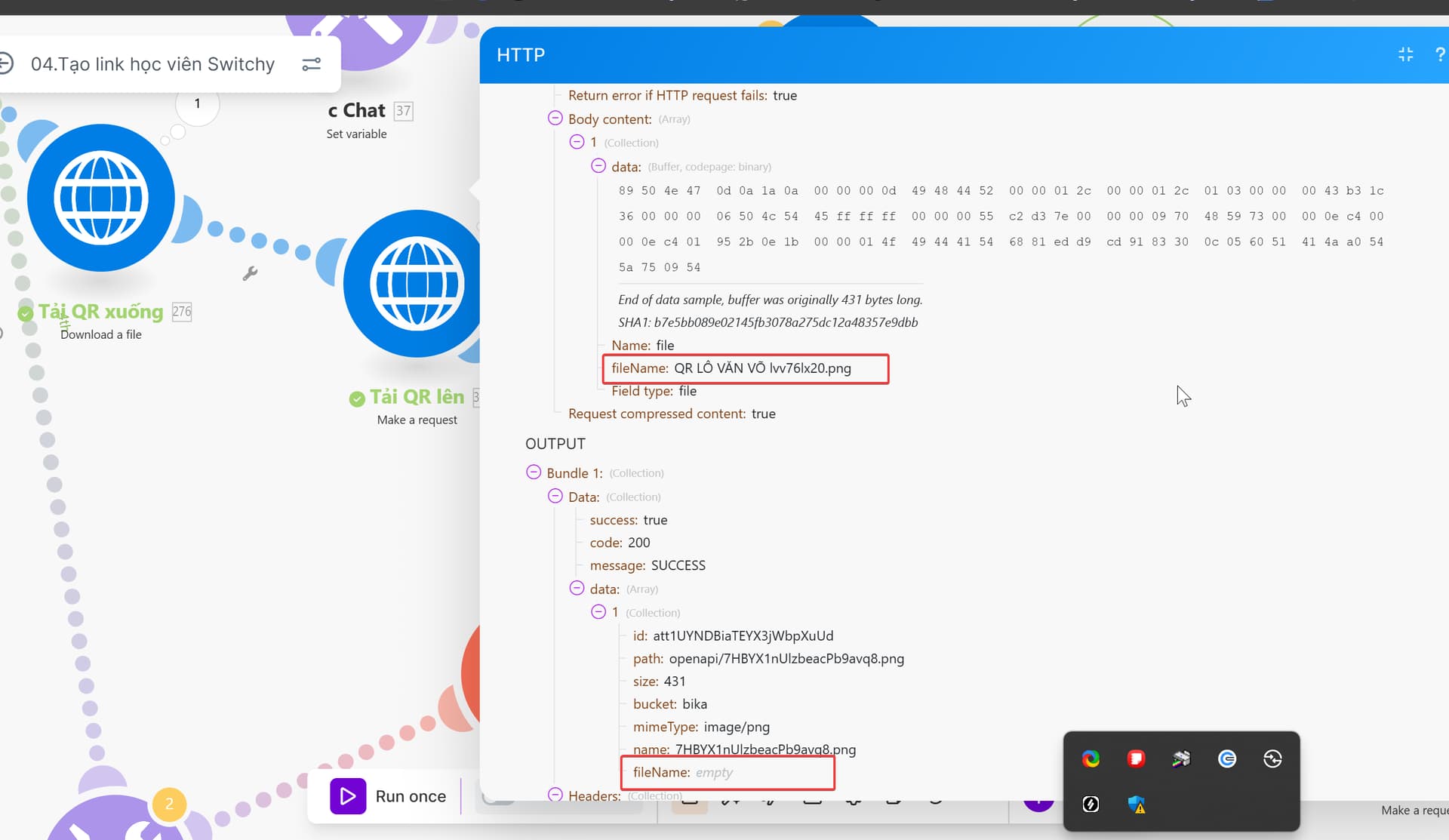Open Windows Security tray icon

pyautogui.click(x=1137, y=805)
